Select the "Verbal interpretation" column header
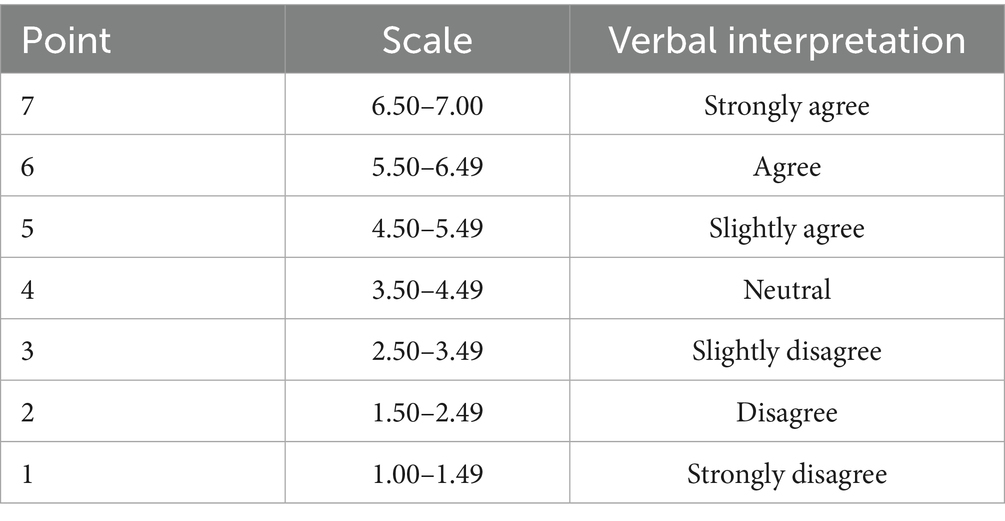 (787, 41)
